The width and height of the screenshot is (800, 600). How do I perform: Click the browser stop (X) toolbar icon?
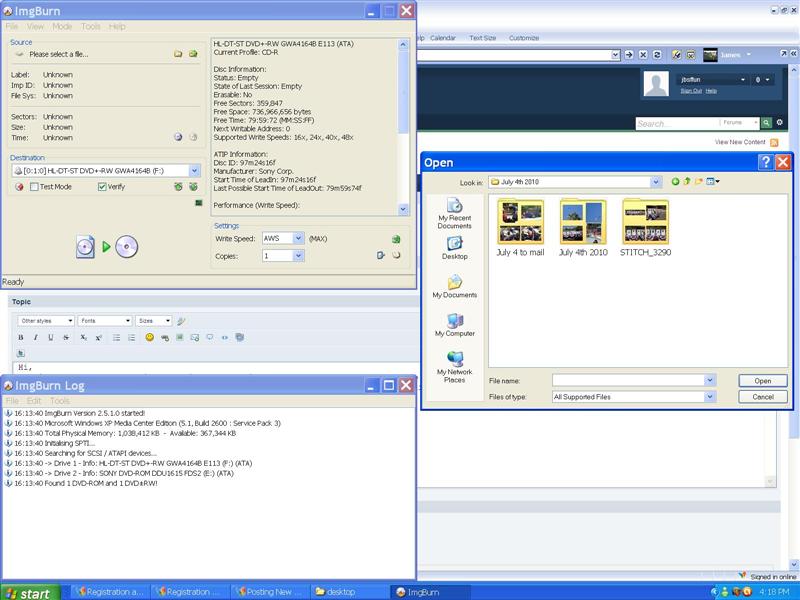click(x=643, y=55)
